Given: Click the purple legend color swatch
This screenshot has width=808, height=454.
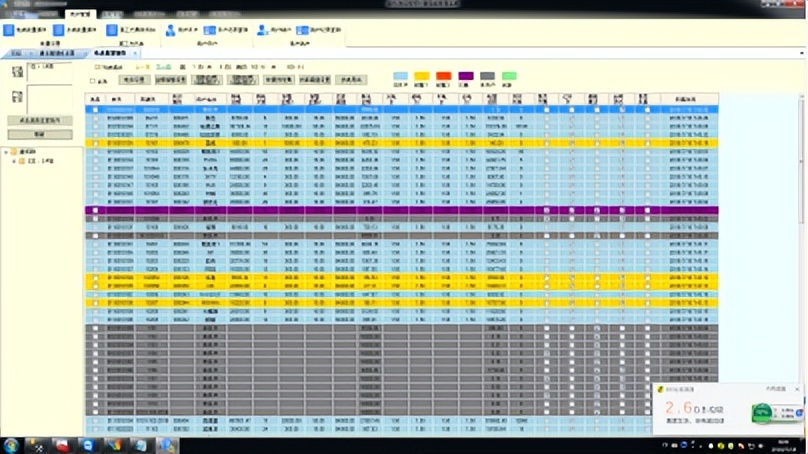Looking at the screenshot, I should pyautogui.click(x=466, y=76).
